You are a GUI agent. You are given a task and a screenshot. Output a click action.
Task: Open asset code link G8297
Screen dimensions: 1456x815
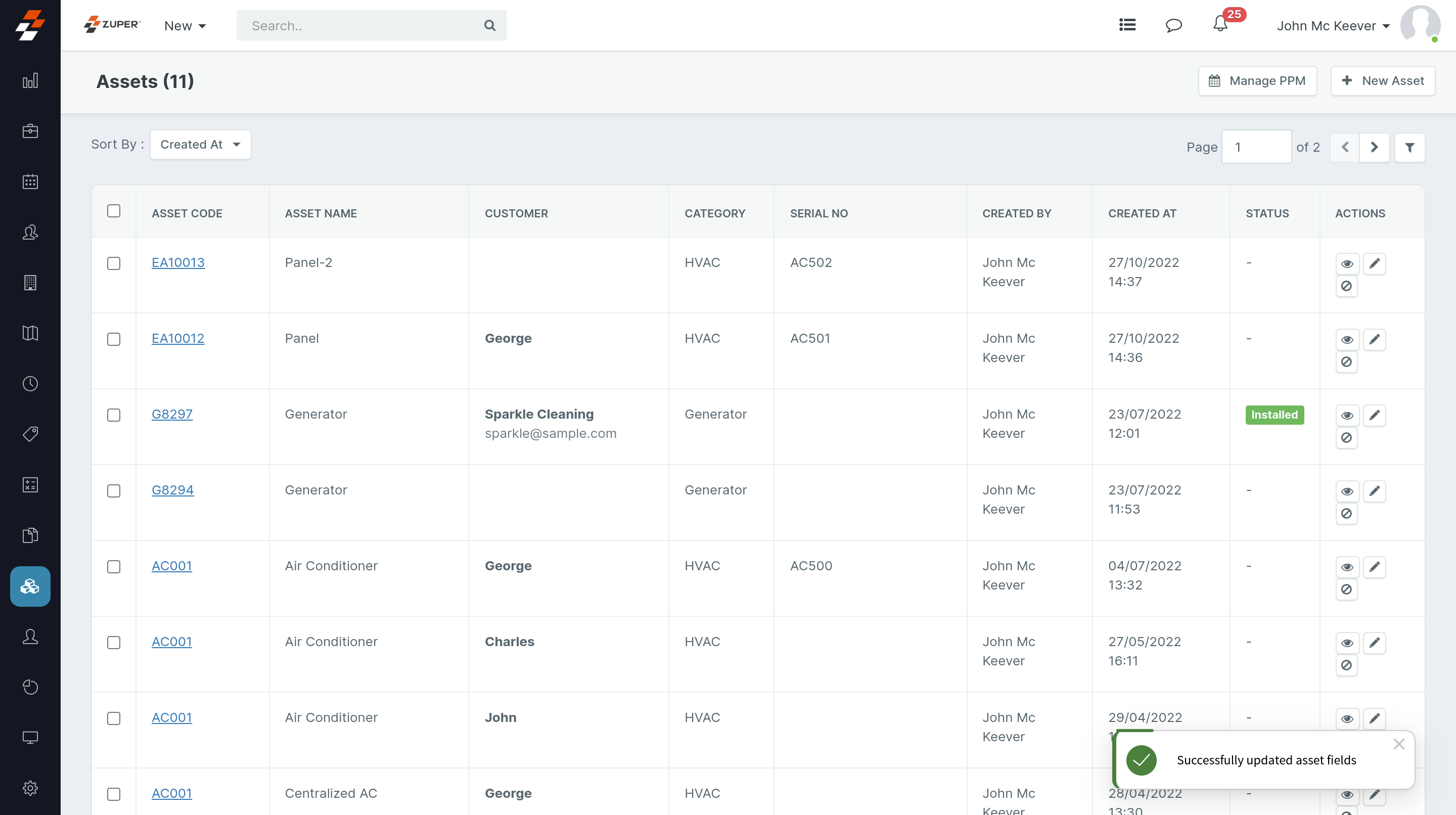[172, 414]
